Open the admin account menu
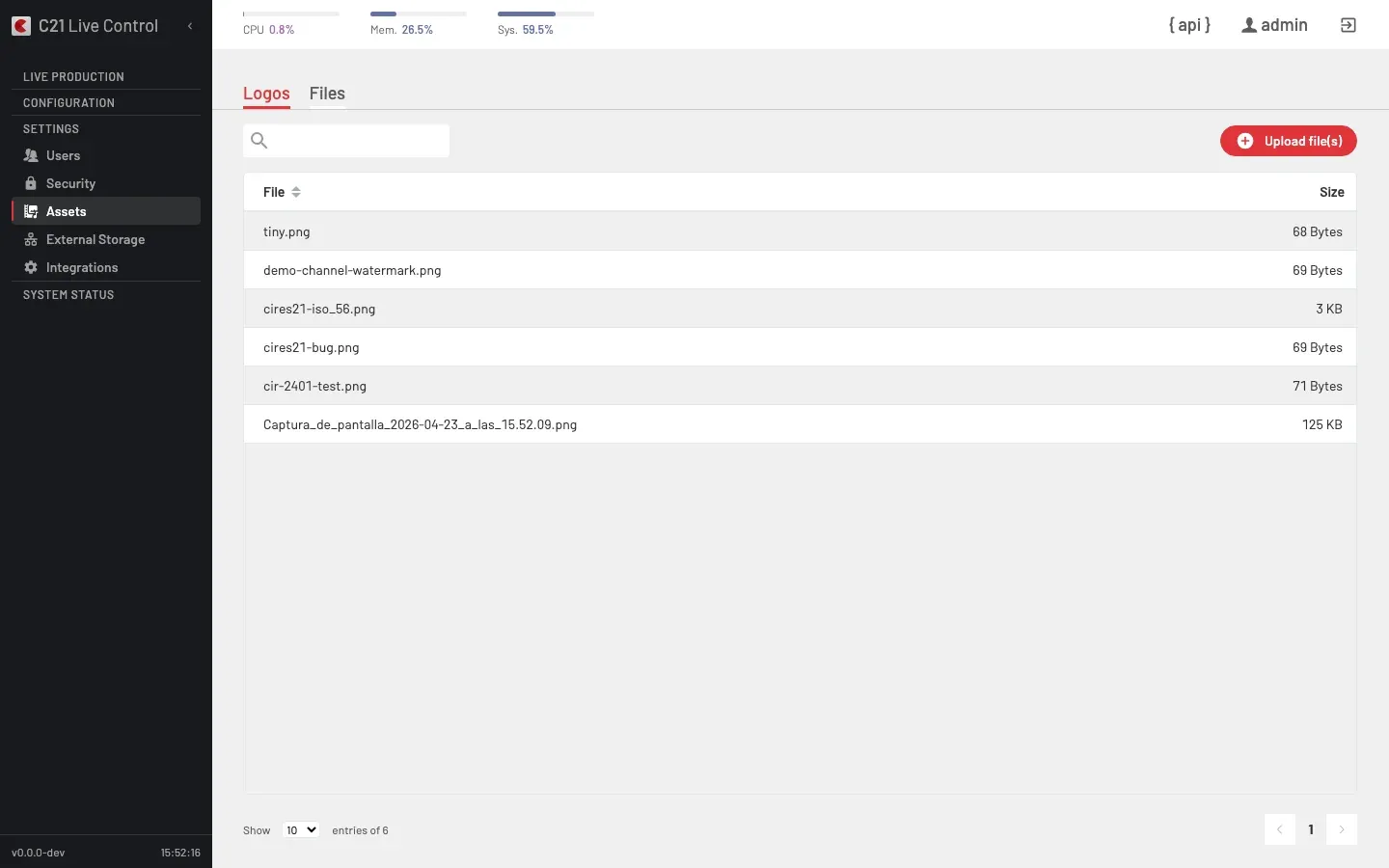 (1274, 25)
